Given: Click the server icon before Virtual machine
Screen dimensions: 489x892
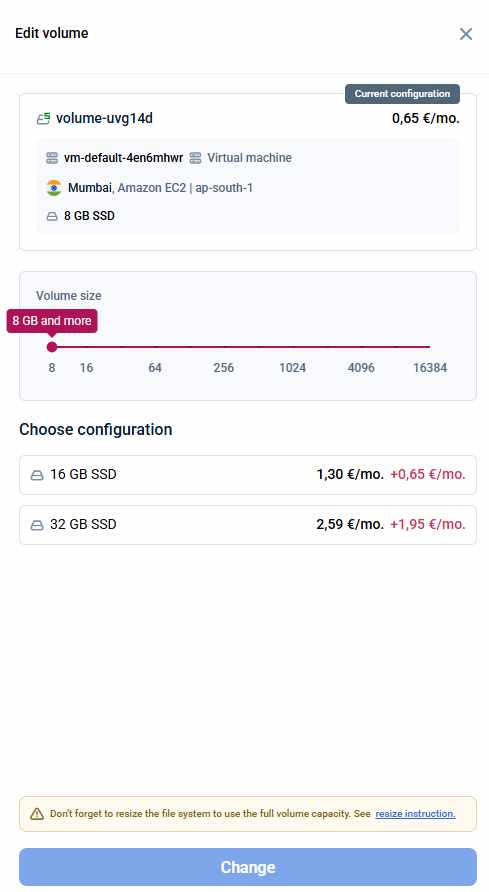Looking at the screenshot, I should [x=195, y=158].
